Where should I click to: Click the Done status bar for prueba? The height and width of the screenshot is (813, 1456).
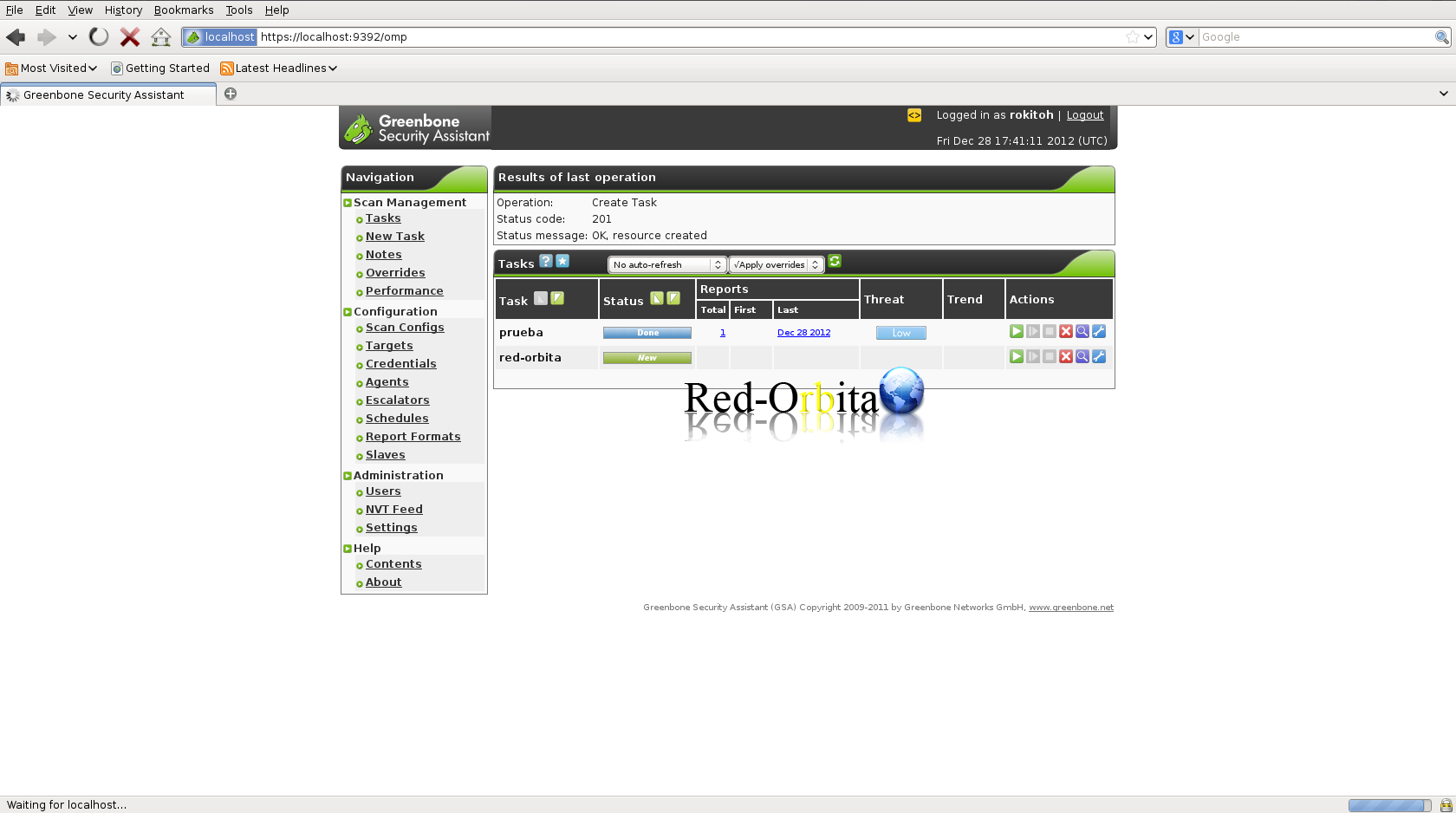click(647, 332)
